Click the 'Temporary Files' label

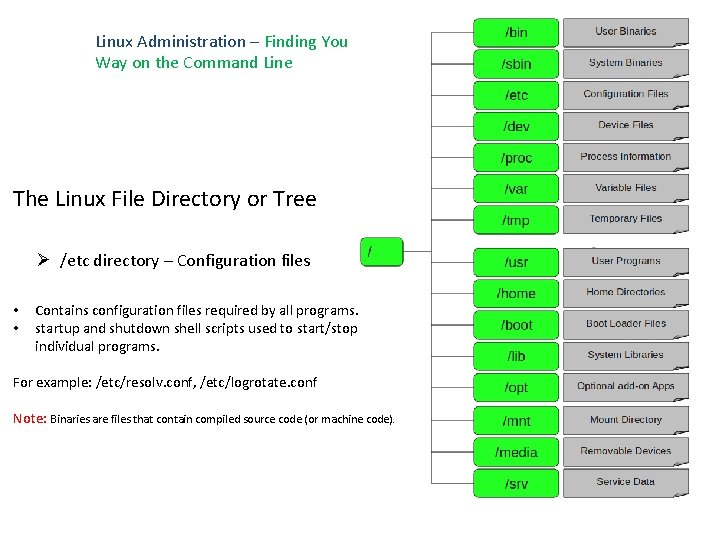point(626,219)
